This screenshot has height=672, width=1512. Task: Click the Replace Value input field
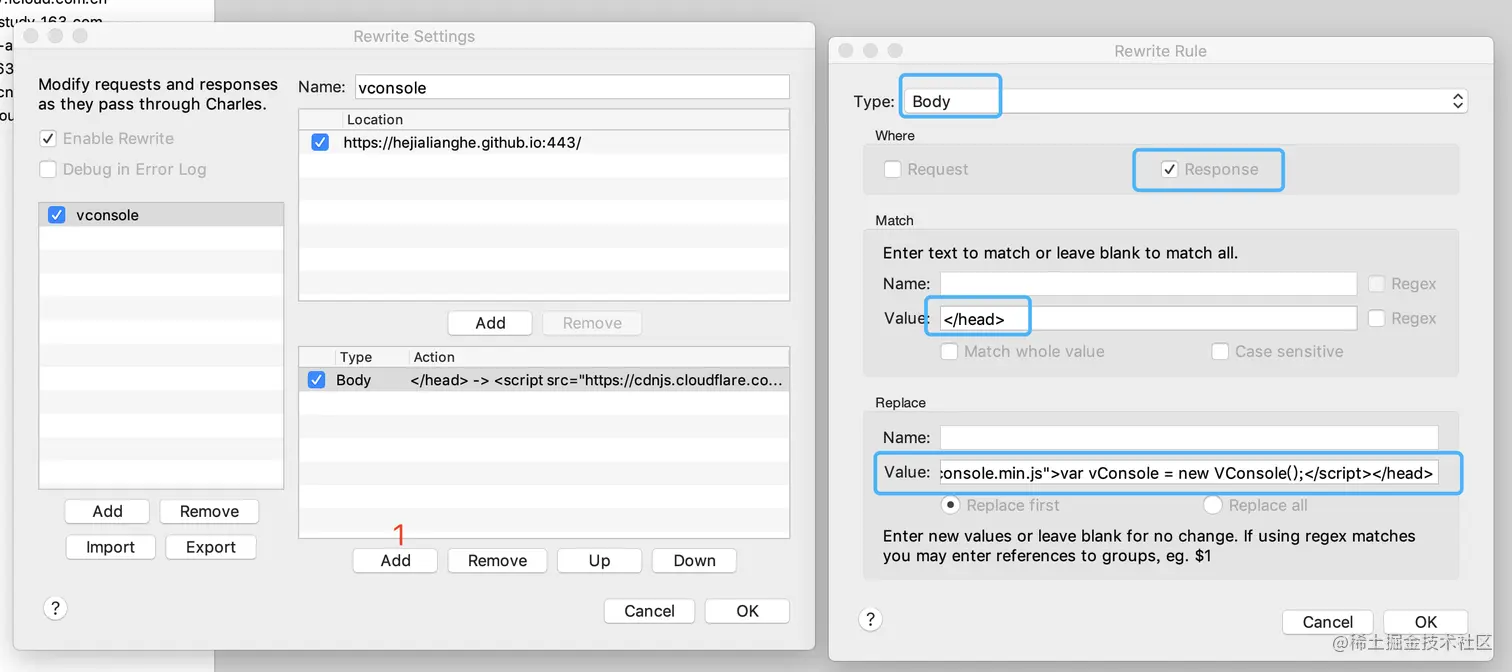click(1189, 472)
